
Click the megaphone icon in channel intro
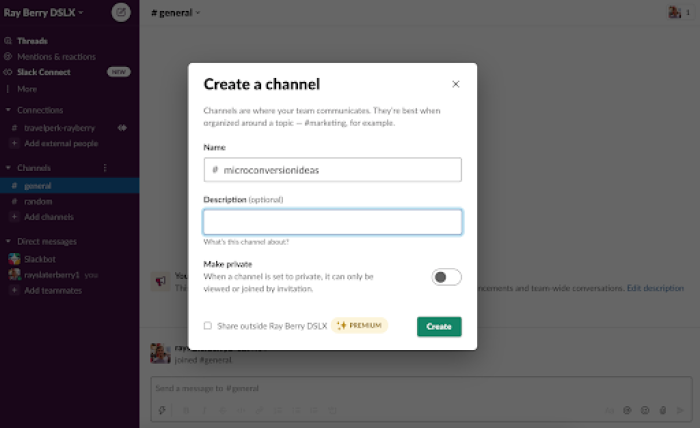pos(160,281)
